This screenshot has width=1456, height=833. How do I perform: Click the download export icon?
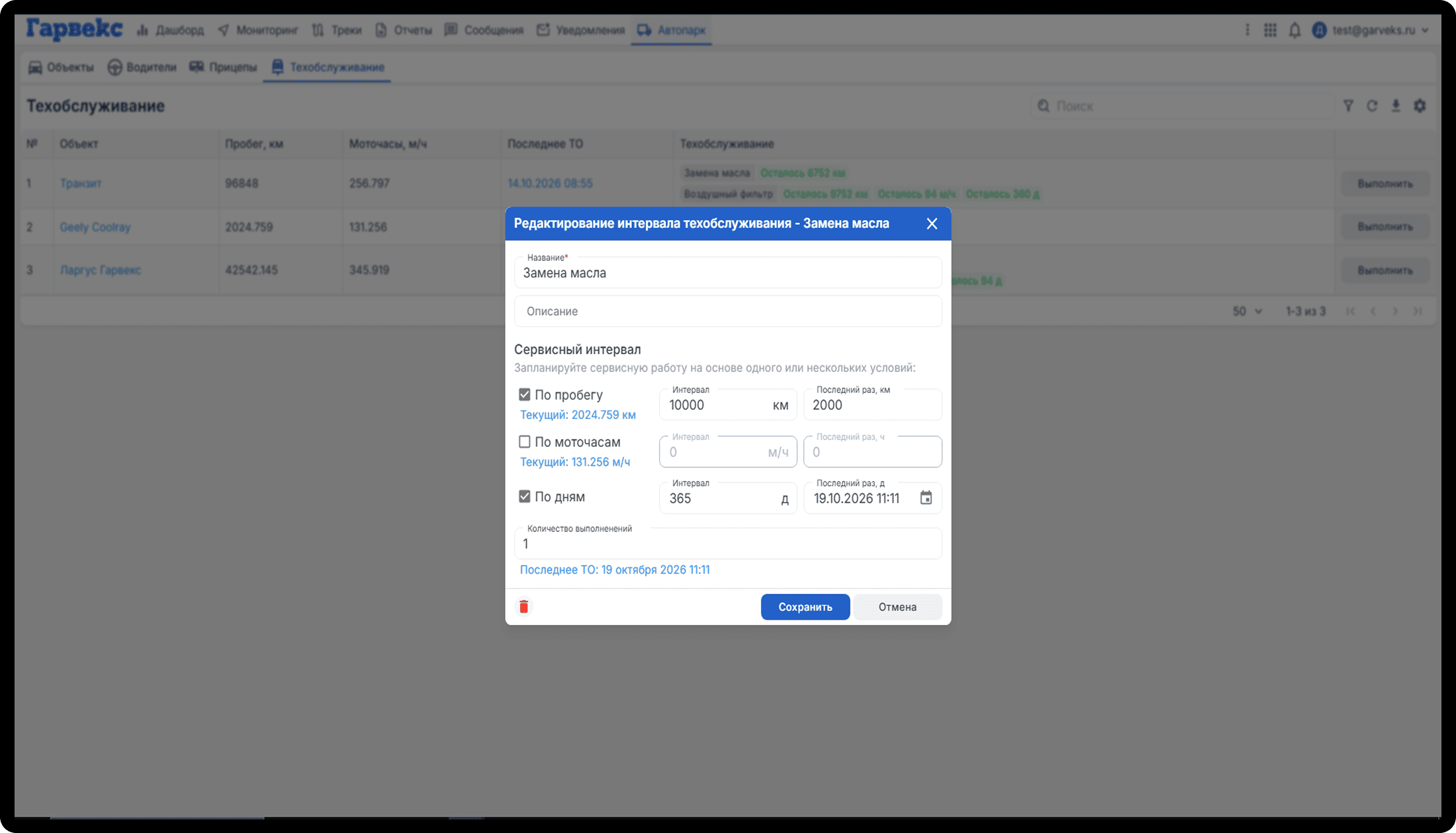coord(1396,106)
